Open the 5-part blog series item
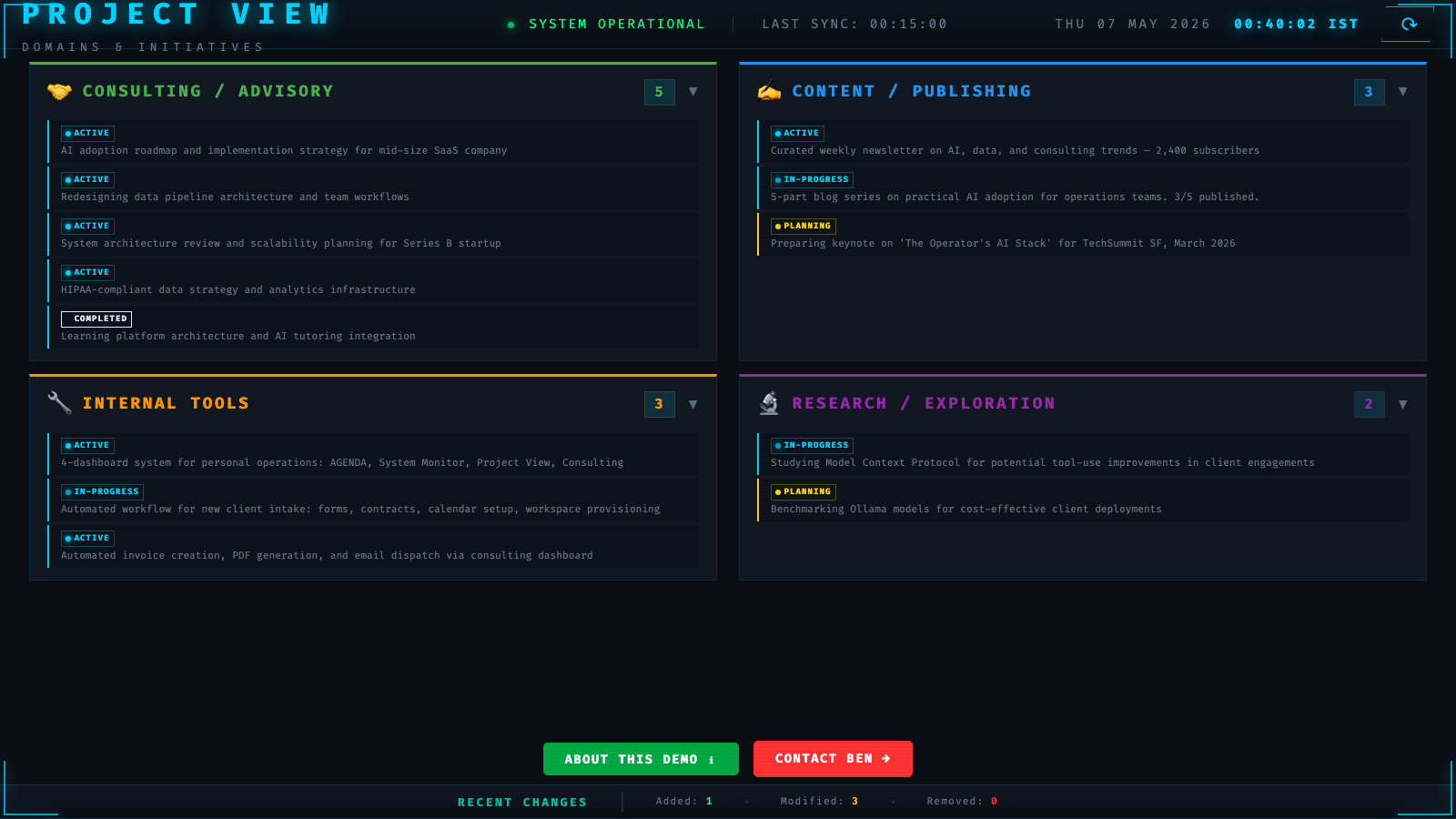Viewport: 1456px width, 819px height. coord(1083,188)
